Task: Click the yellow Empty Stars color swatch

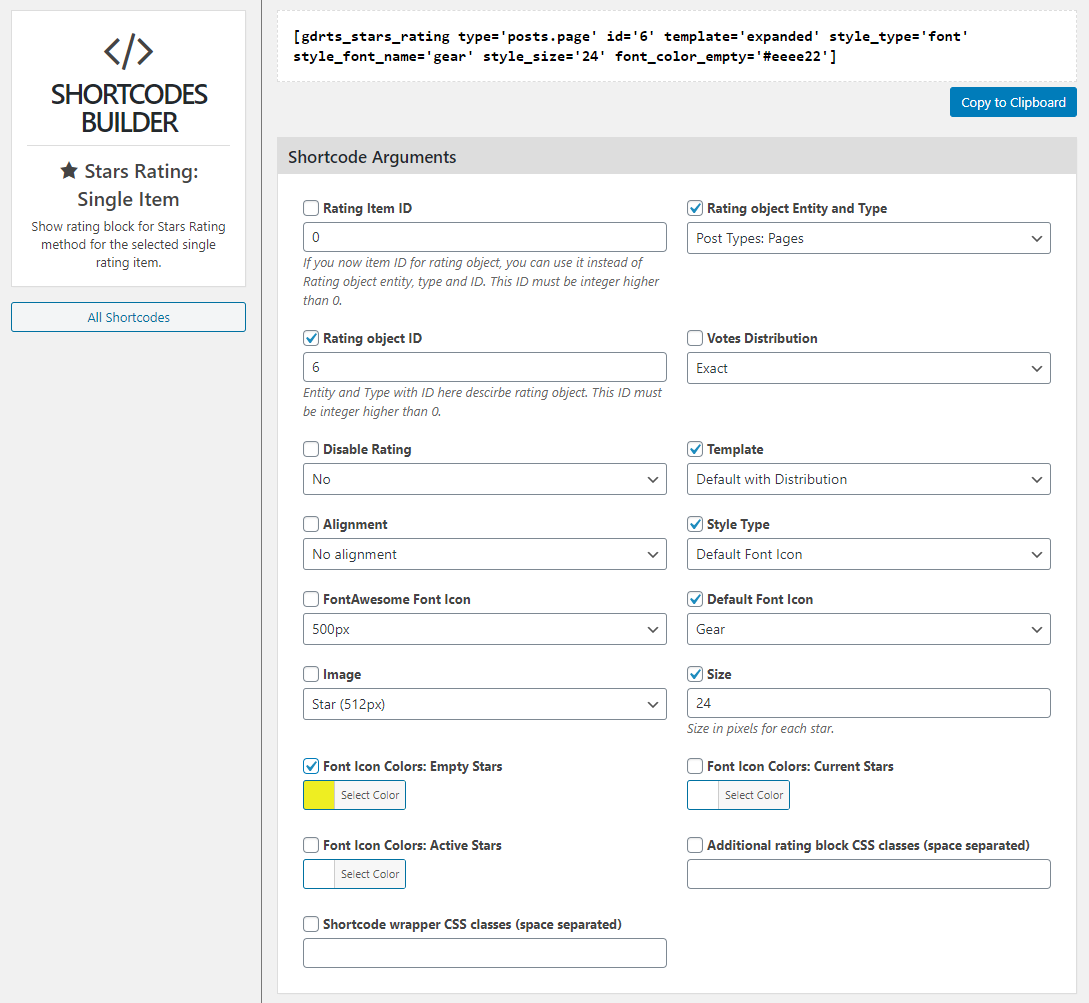Action: [x=319, y=795]
